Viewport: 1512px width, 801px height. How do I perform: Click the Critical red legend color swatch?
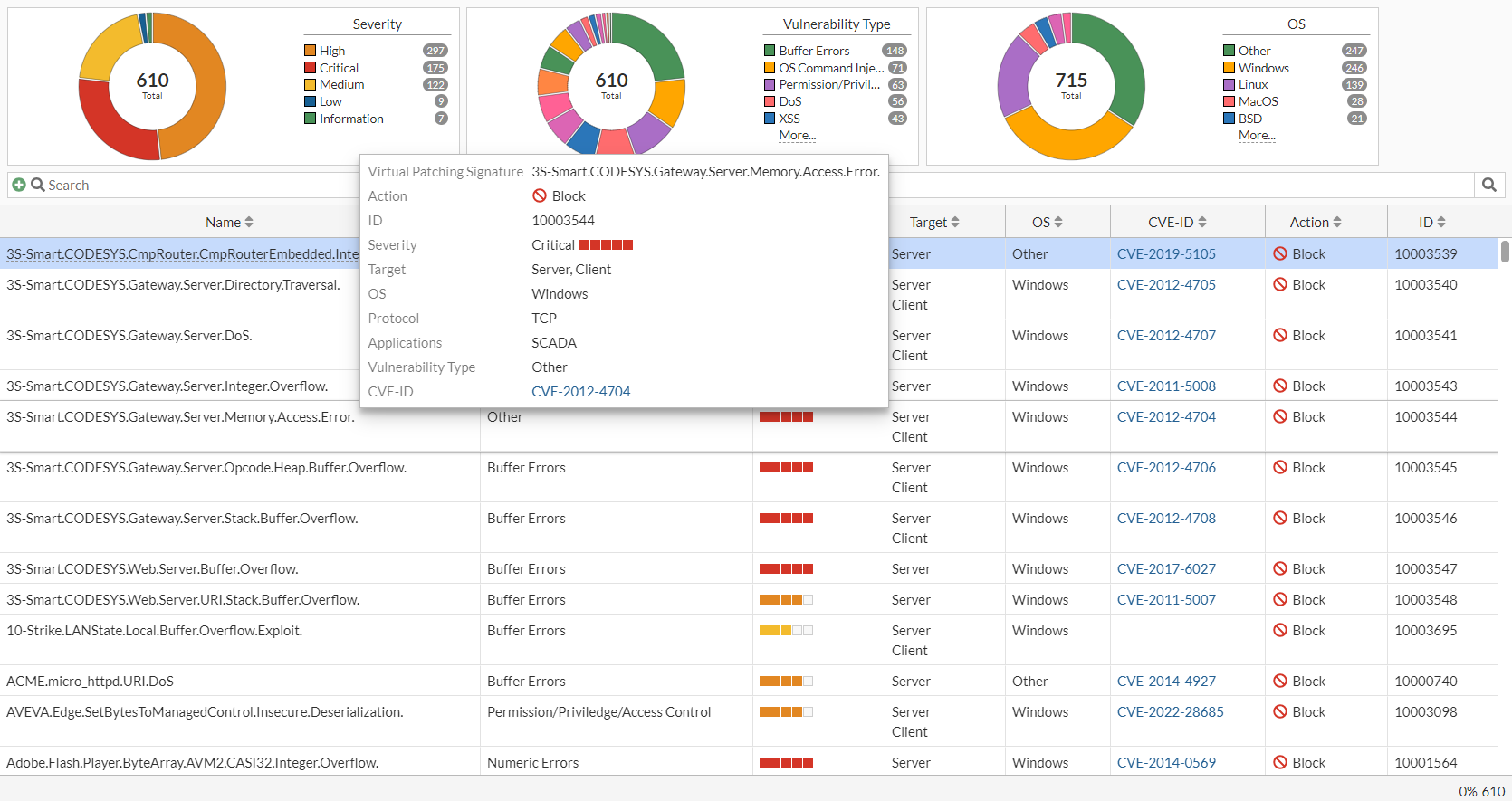tap(311, 68)
